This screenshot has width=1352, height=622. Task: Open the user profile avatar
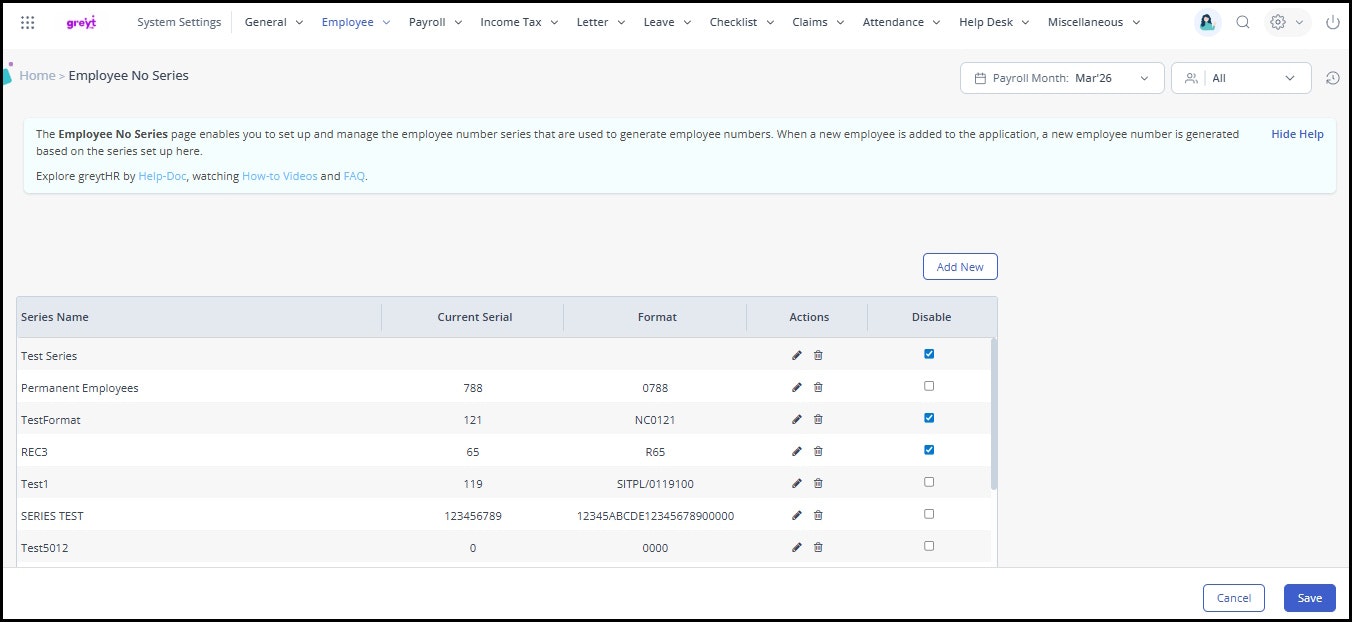[x=1207, y=22]
